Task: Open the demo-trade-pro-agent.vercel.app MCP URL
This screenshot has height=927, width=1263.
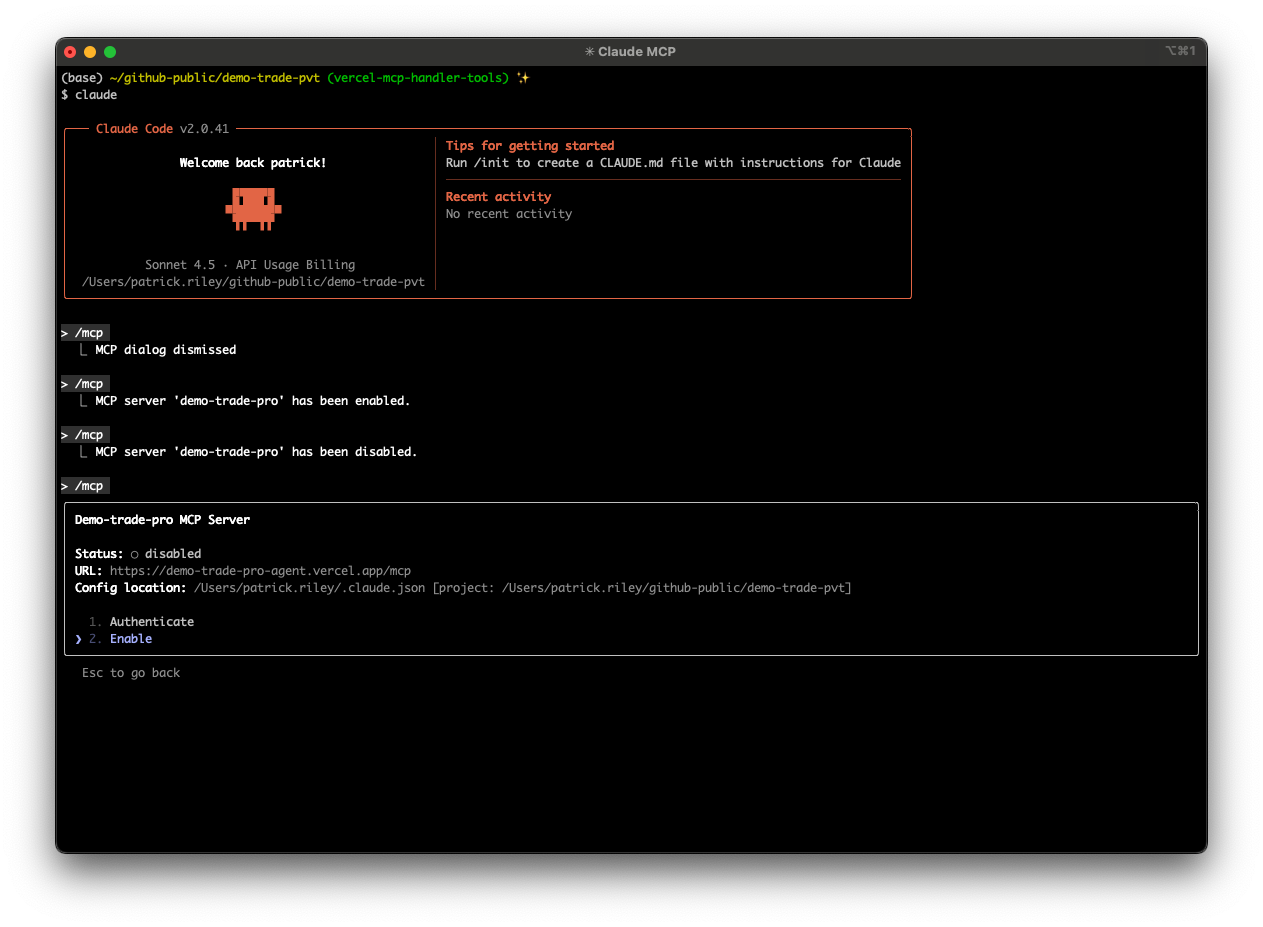Action: (x=260, y=571)
